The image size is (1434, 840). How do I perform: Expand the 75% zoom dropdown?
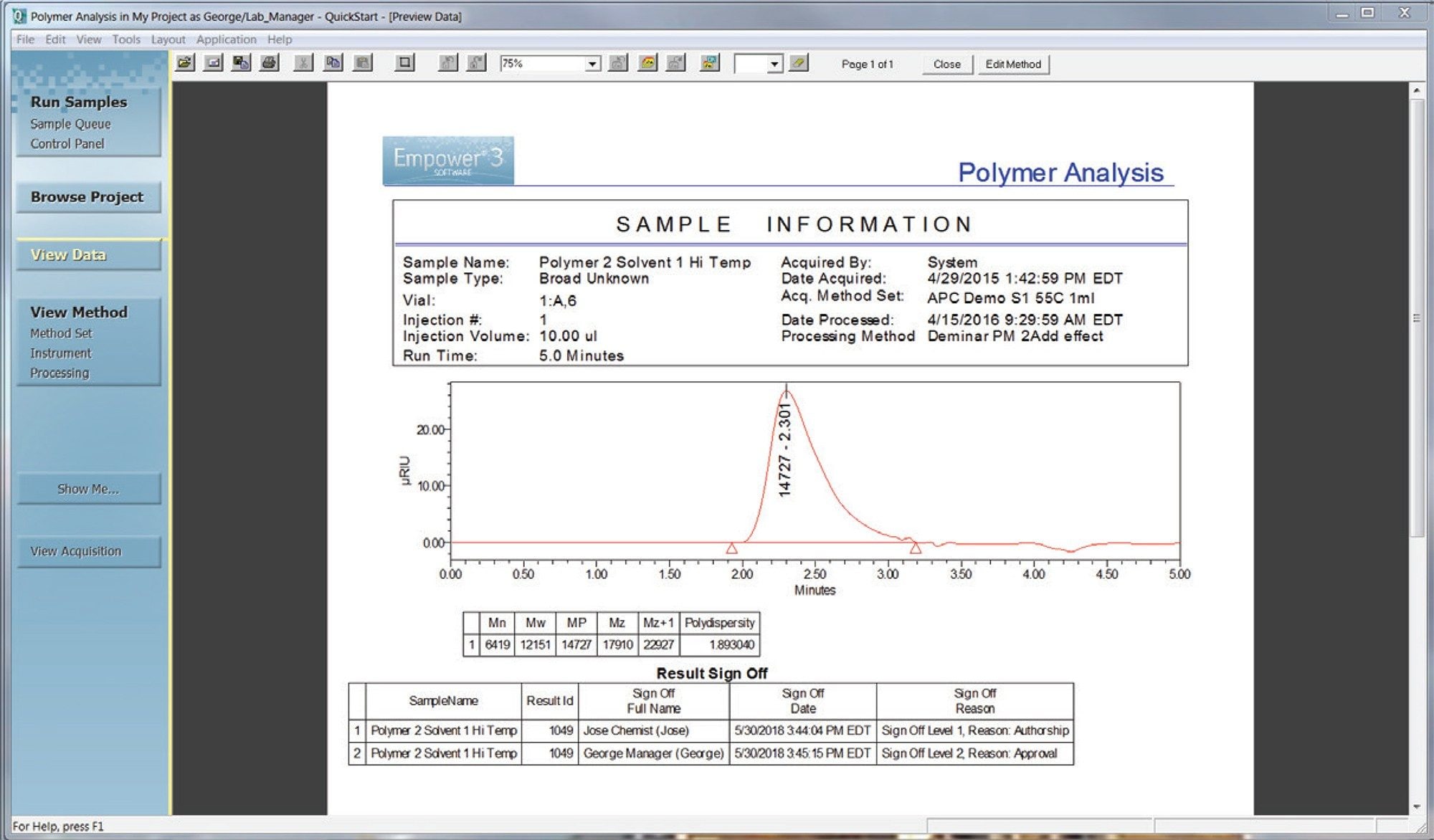[x=592, y=64]
